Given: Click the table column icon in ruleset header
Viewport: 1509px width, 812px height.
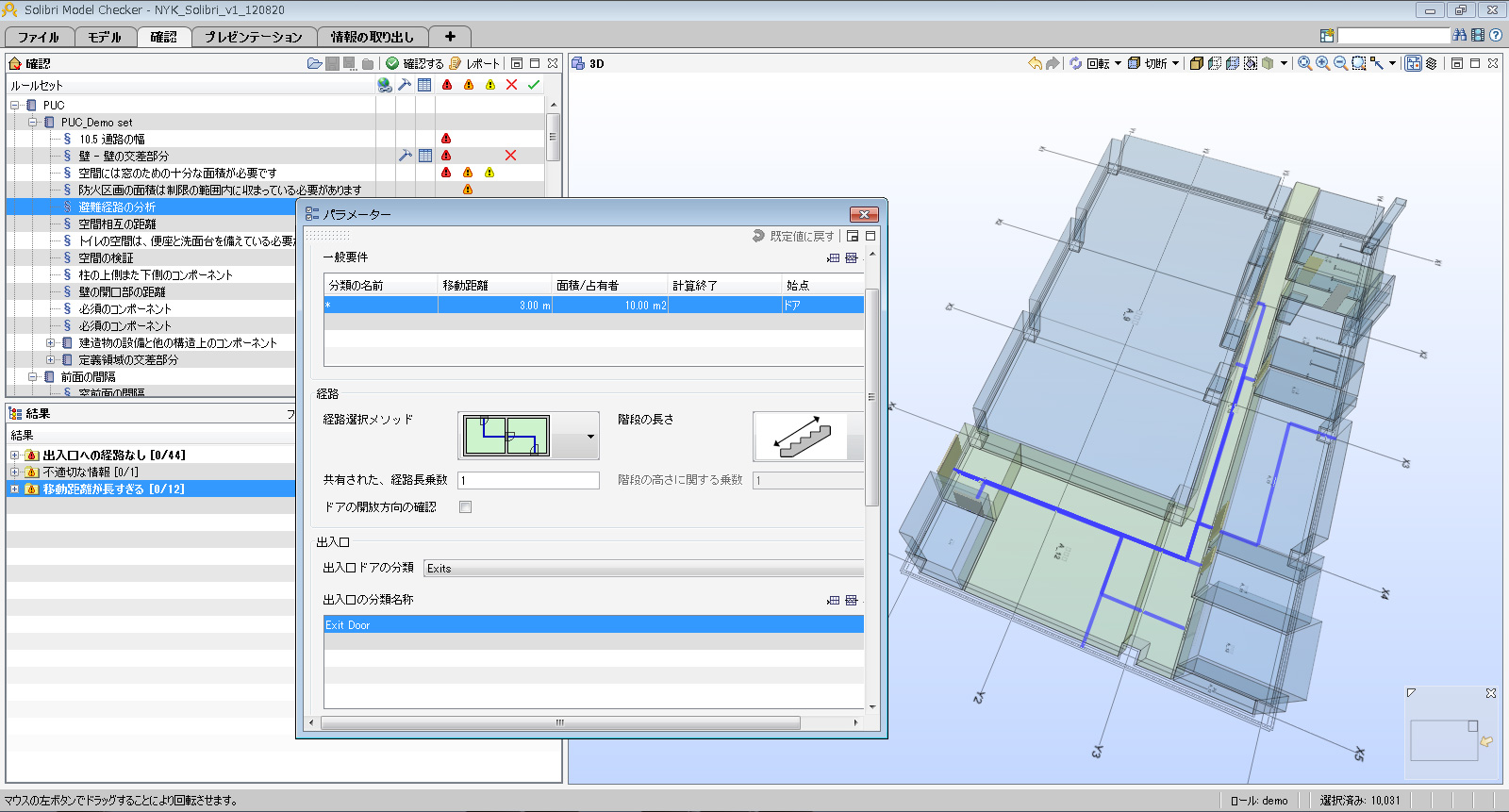Looking at the screenshot, I should [x=424, y=85].
